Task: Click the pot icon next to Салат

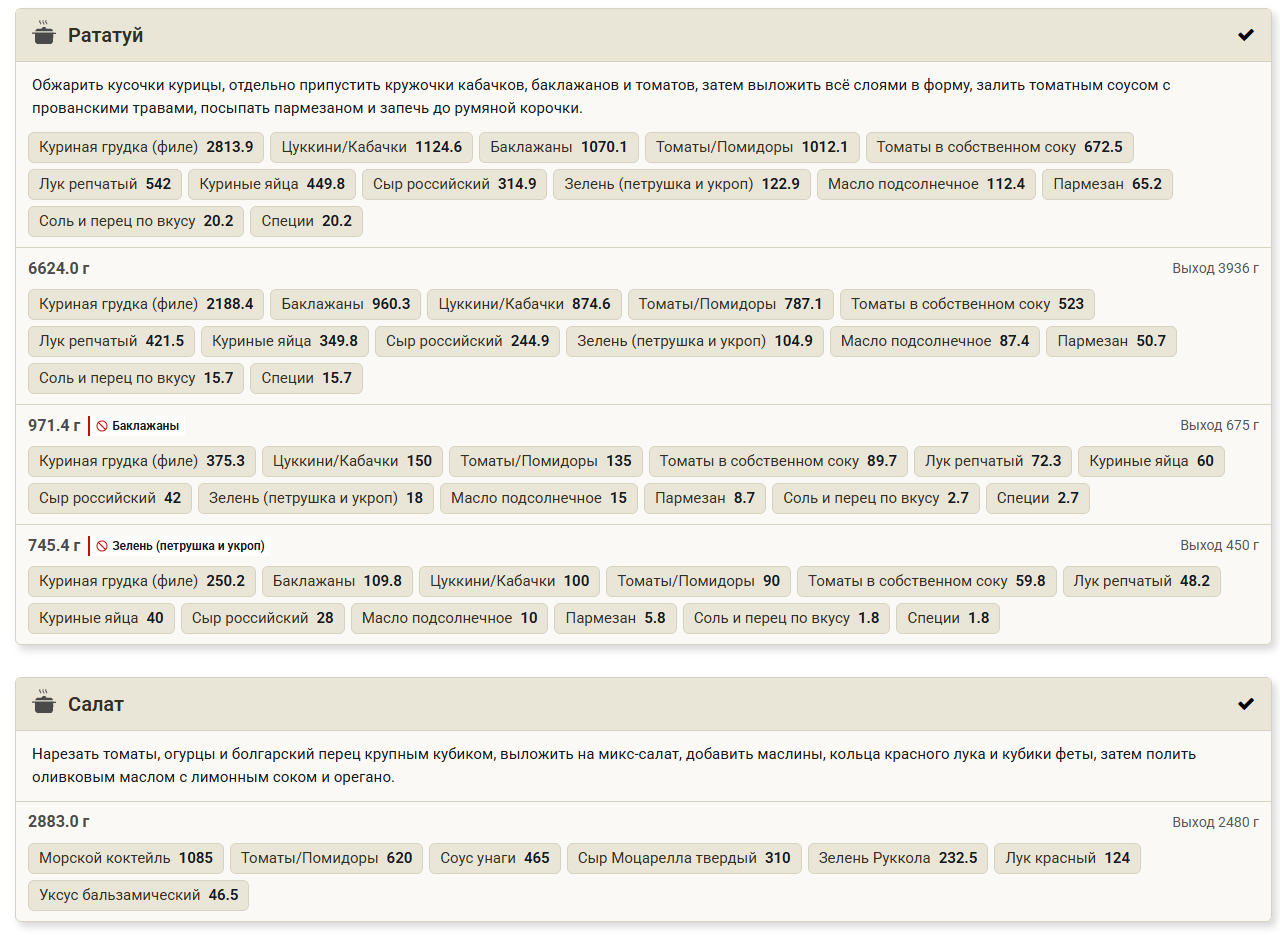Action: (43, 703)
